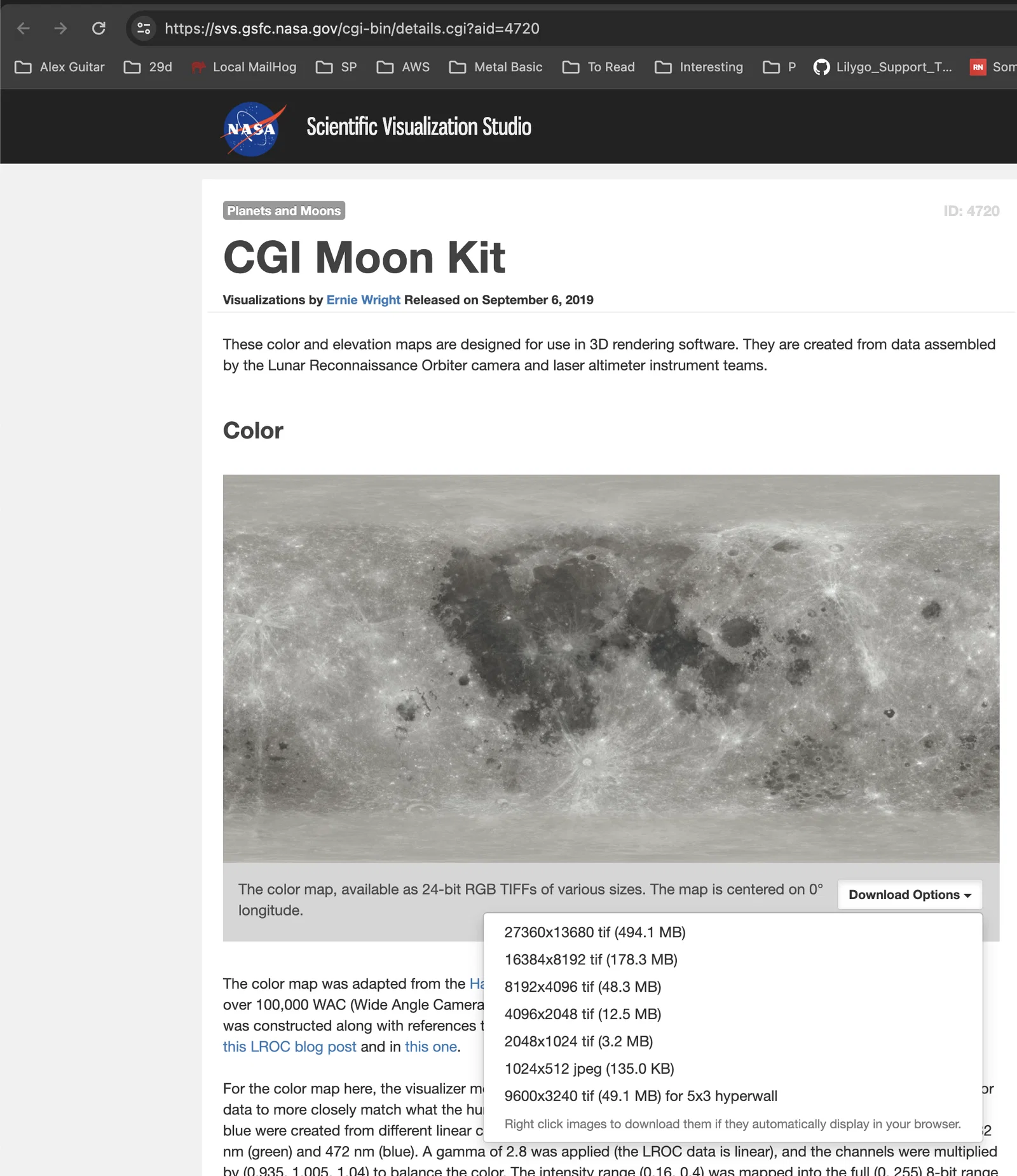This screenshot has height=1176, width=1017.
Task: Select 1024x512 jpeg download option
Action: pyautogui.click(x=589, y=1069)
